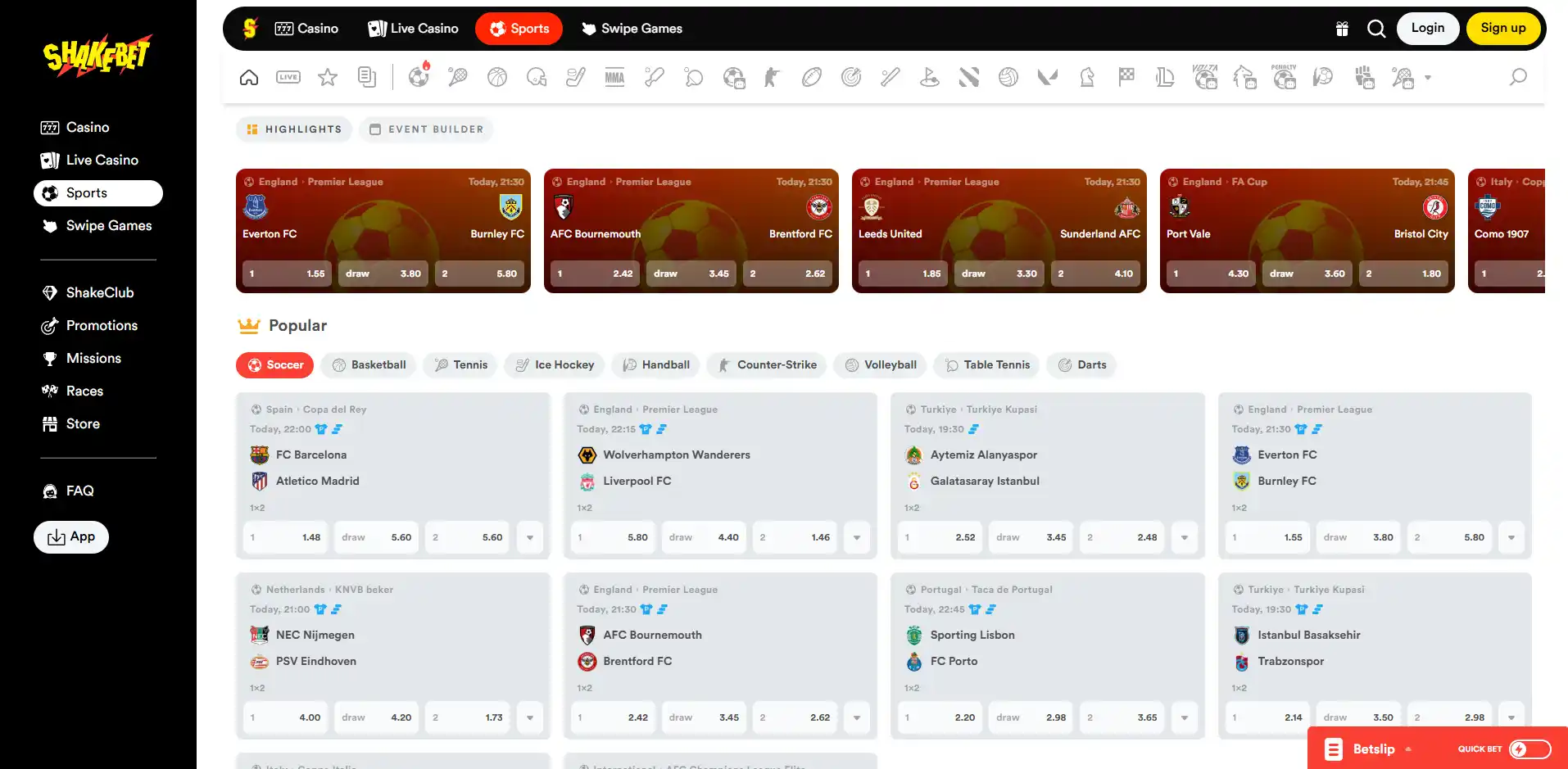Image resolution: width=1568 pixels, height=769 pixels.
Task: Expand more markets for Wolverhampton Wanderers match
Action: coord(857,537)
